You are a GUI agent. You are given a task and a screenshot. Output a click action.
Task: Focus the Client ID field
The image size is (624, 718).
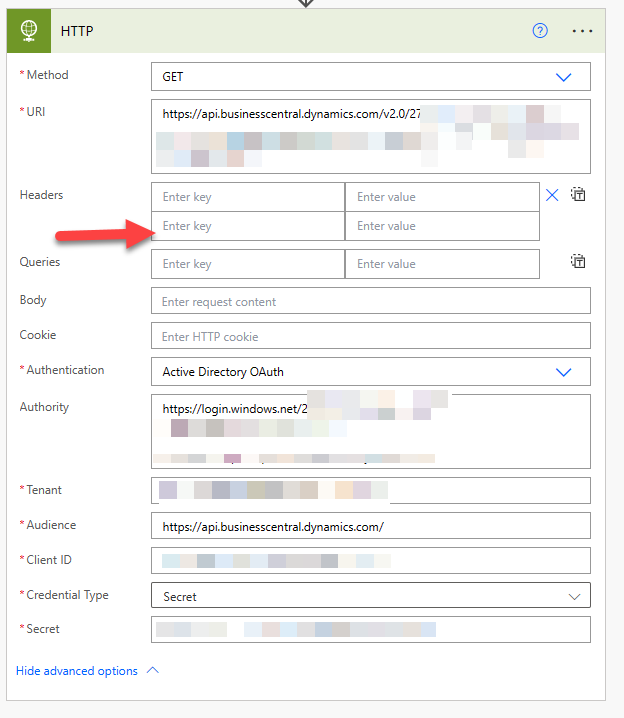(x=371, y=560)
